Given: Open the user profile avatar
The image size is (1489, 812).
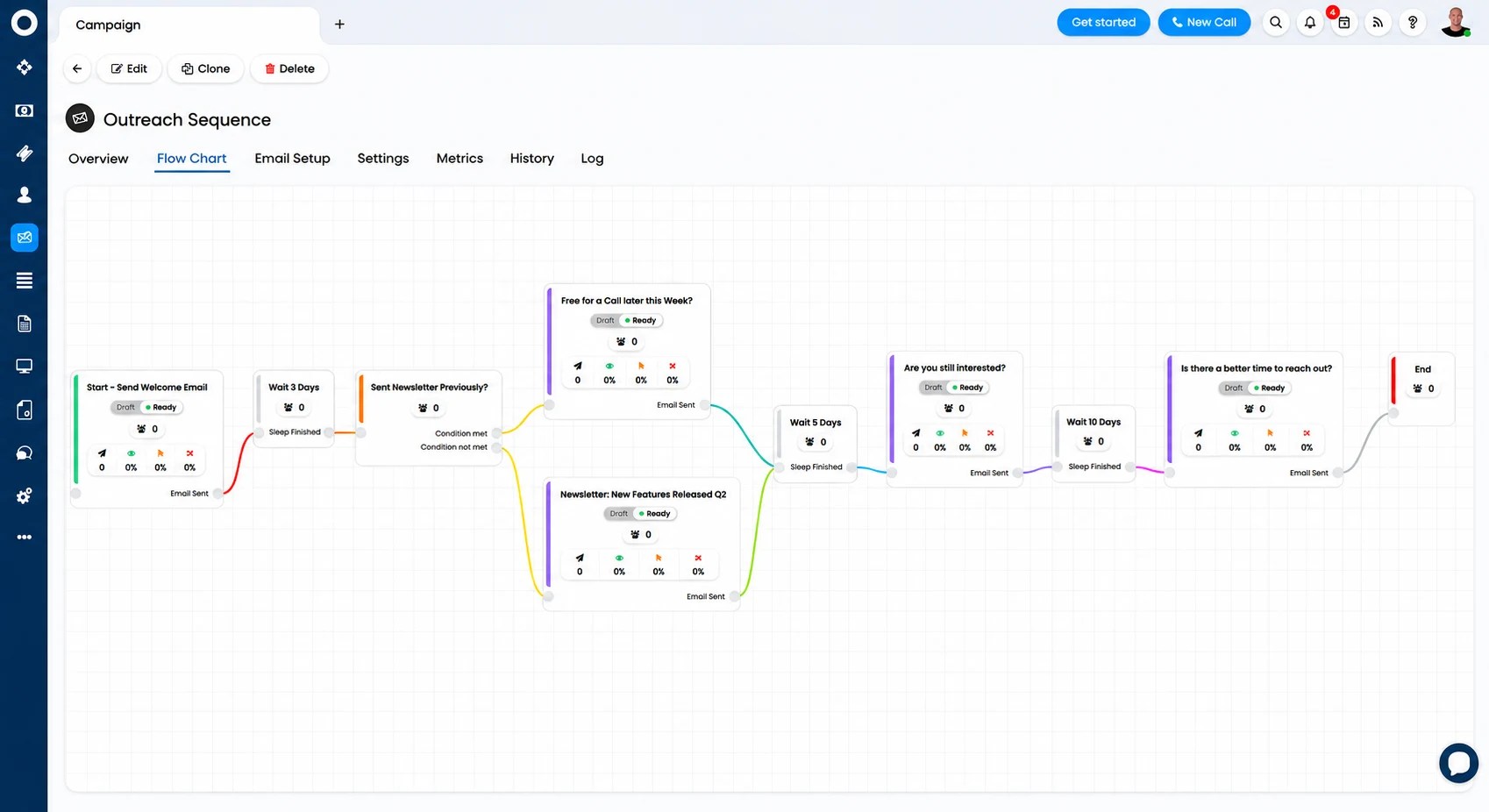Looking at the screenshot, I should (x=1456, y=23).
